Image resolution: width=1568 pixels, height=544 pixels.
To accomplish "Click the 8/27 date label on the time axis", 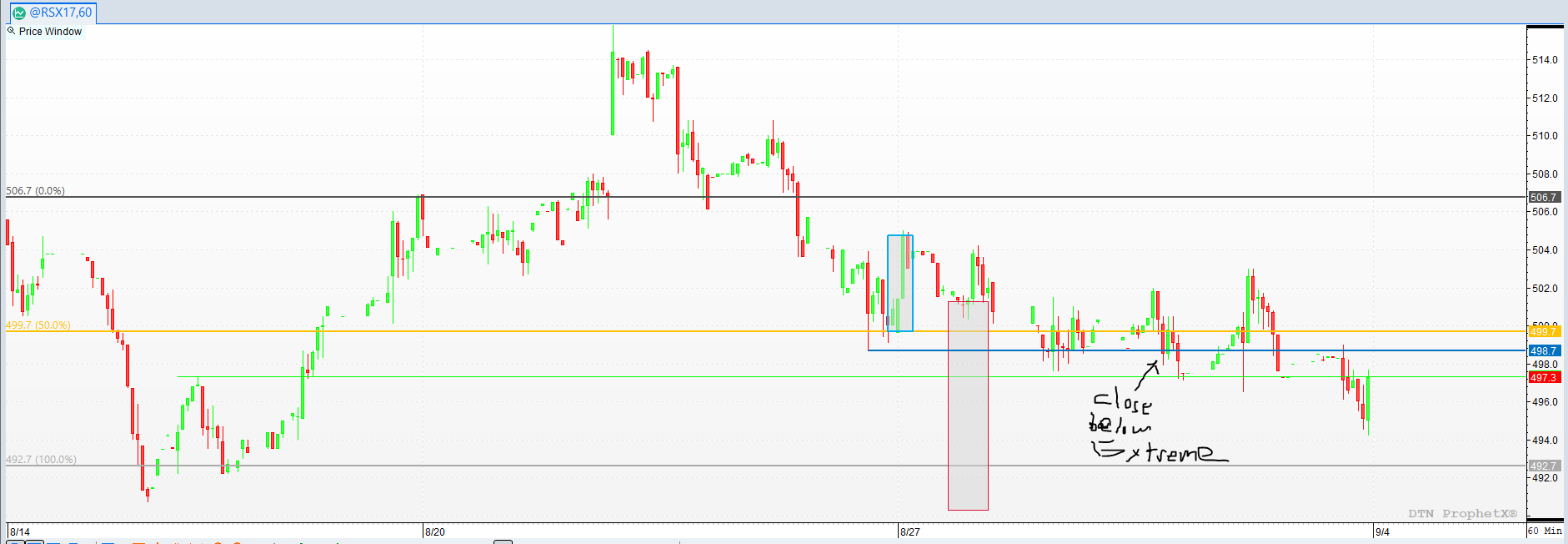I will (910, 532).
